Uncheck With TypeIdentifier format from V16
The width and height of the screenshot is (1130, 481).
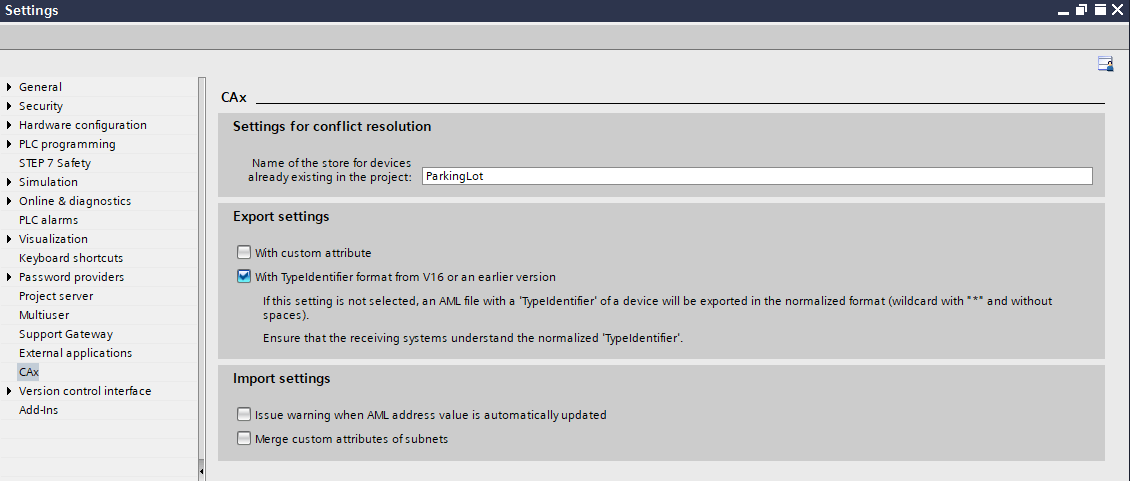click(x=244, y=277)
